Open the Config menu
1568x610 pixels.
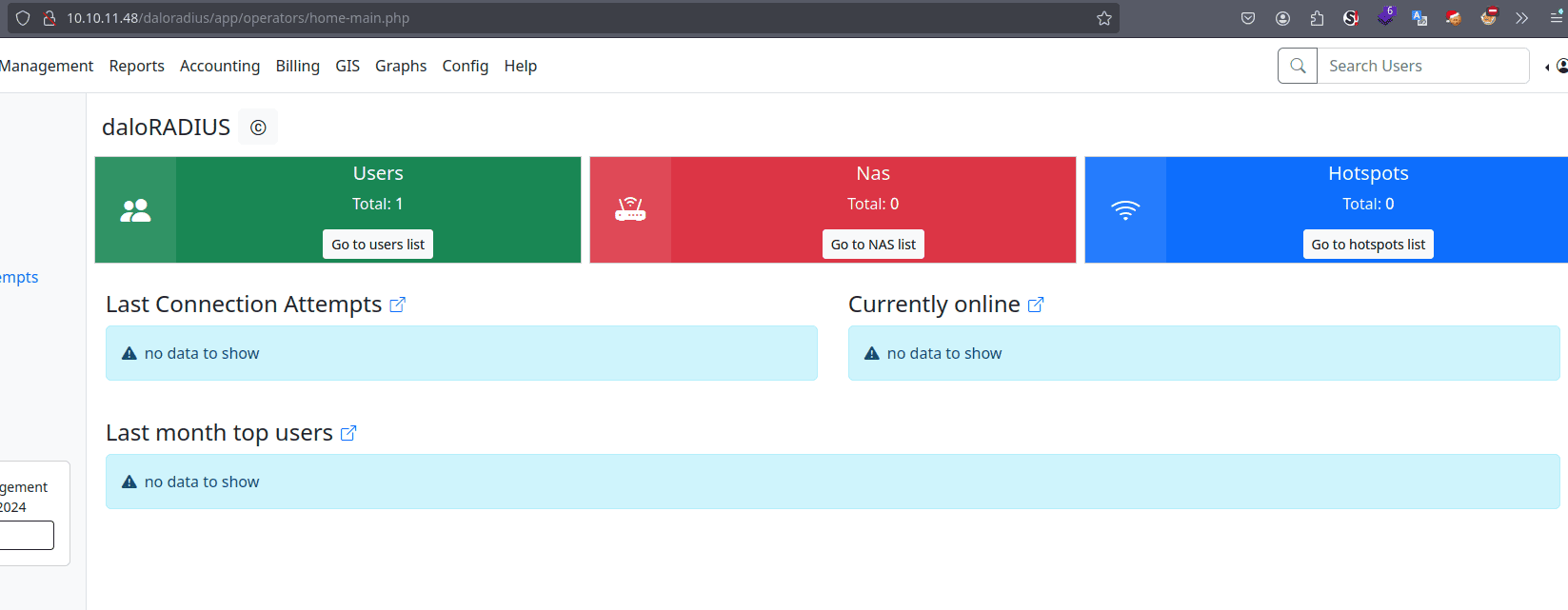click(465, 66)
